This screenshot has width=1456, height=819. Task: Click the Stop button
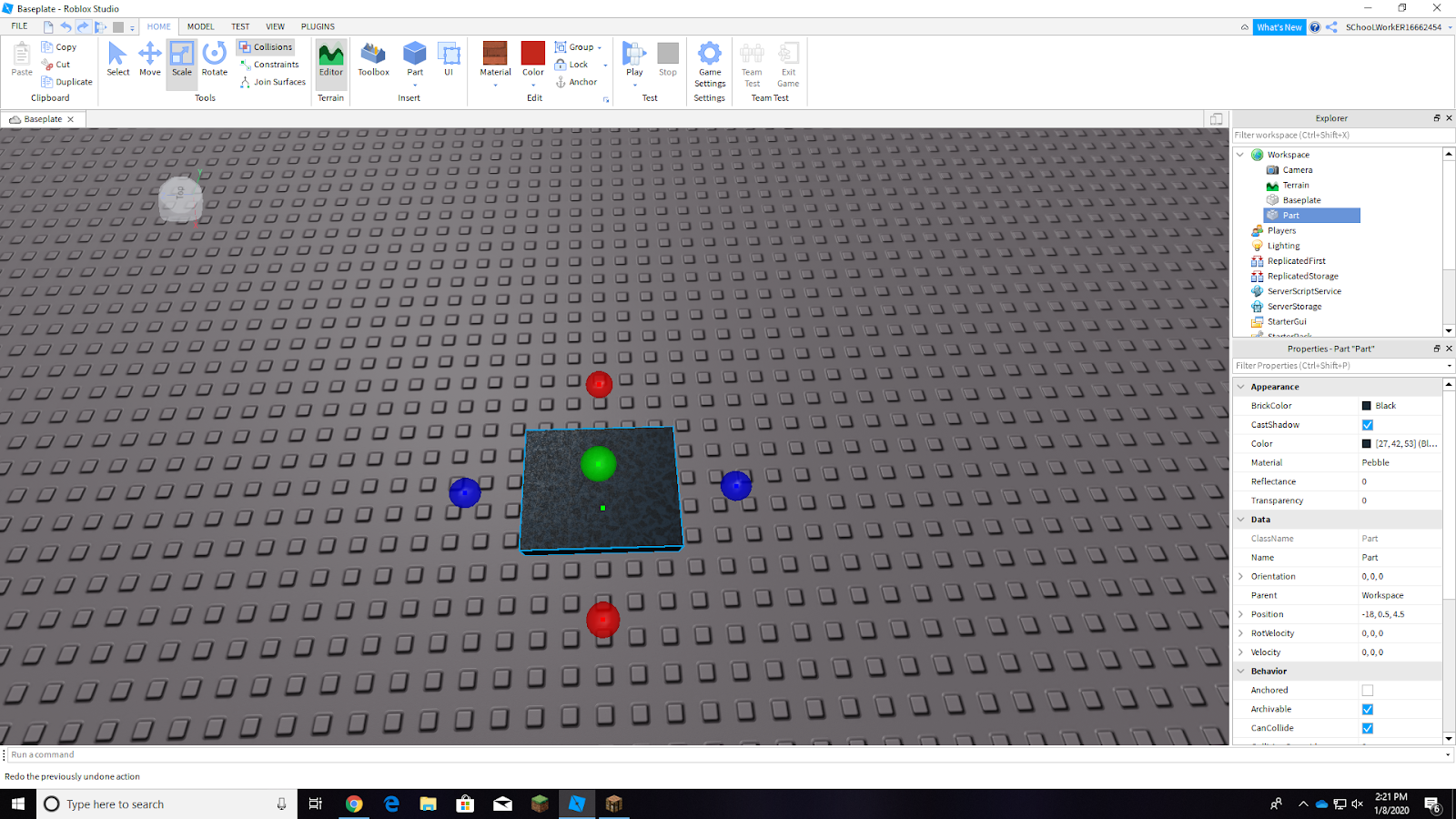[668, 59]
